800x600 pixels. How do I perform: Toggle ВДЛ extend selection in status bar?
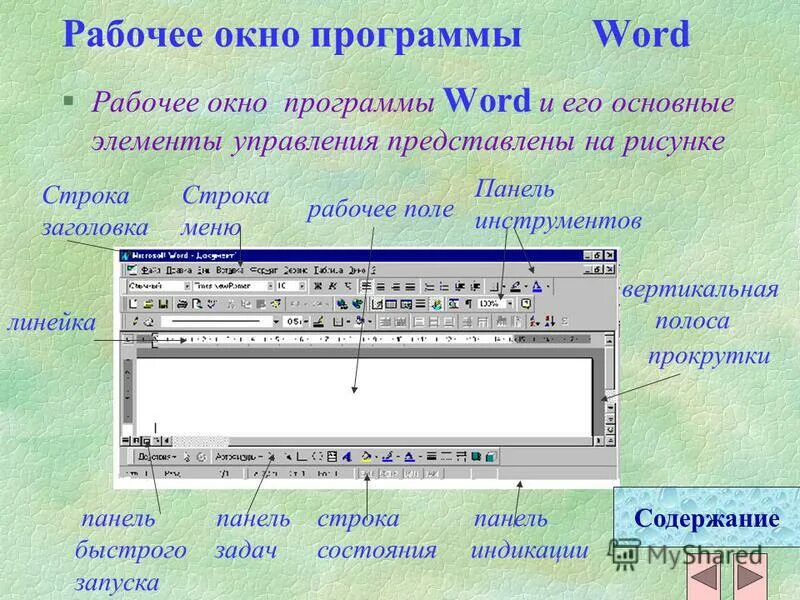412,474
